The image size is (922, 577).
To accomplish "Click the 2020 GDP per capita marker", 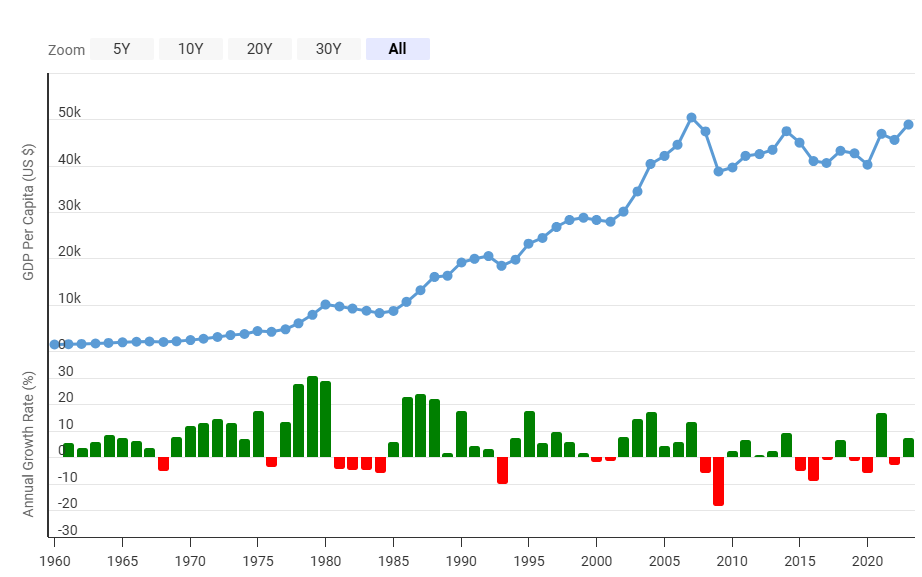I will (867, 165).
